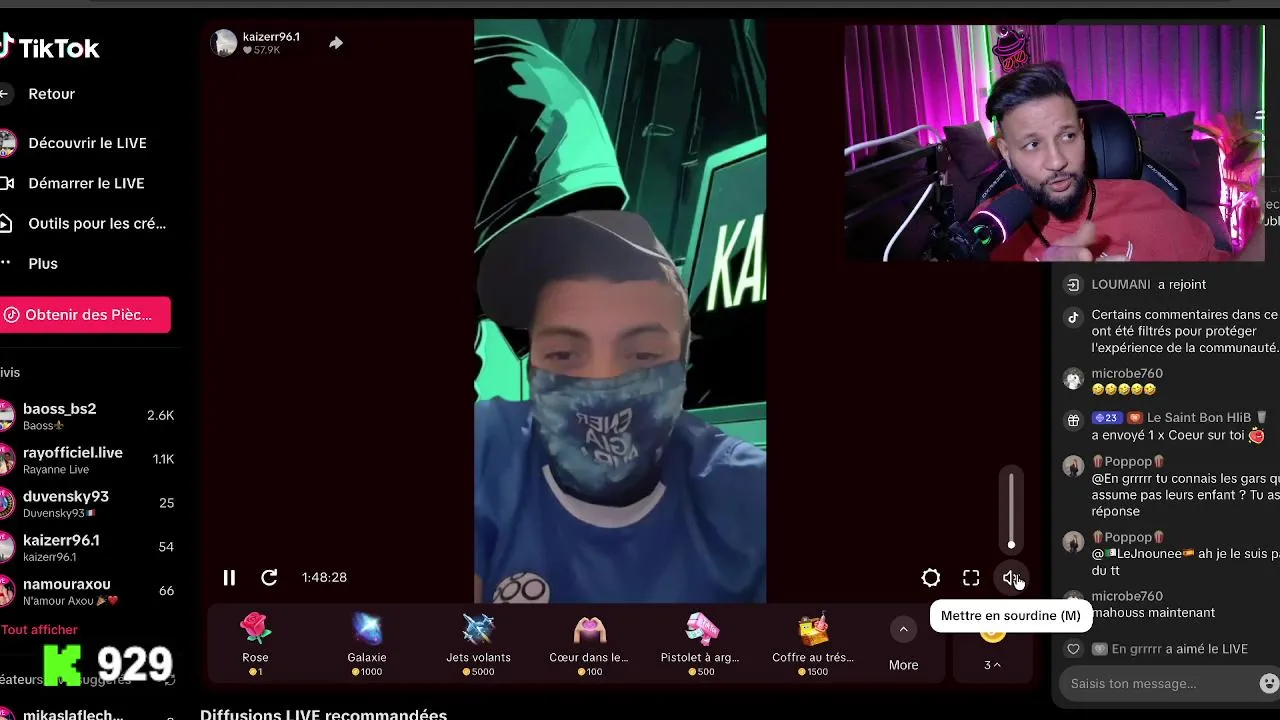Click baoss_bs2 viewer count 2.6K

160,415
